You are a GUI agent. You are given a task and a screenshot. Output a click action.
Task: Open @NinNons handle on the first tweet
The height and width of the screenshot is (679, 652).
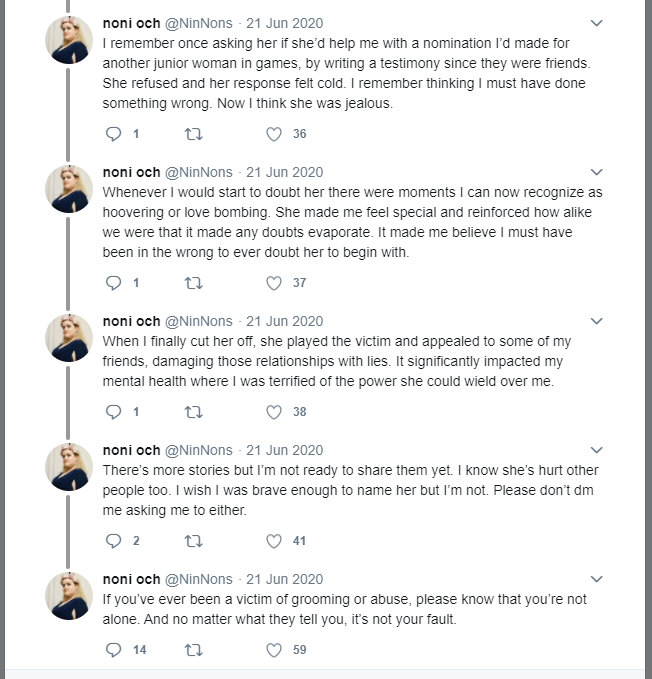(x=199, y=23)
